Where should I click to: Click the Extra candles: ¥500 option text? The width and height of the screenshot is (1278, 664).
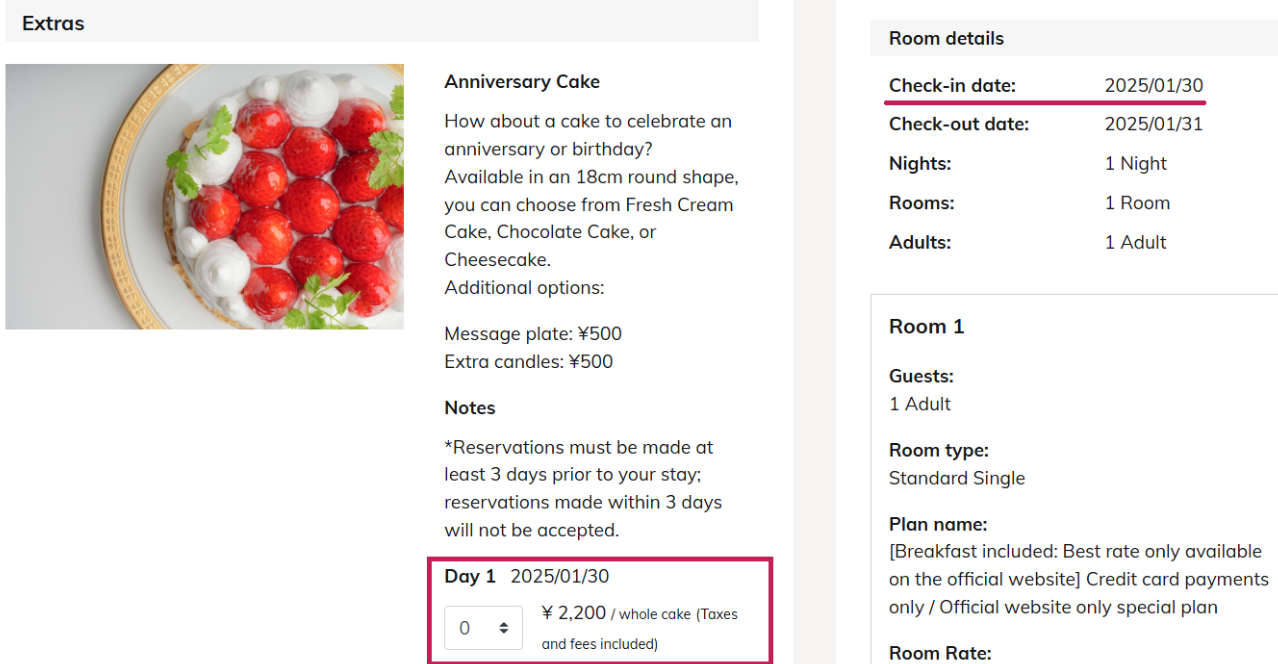click(x=528, y=362)
